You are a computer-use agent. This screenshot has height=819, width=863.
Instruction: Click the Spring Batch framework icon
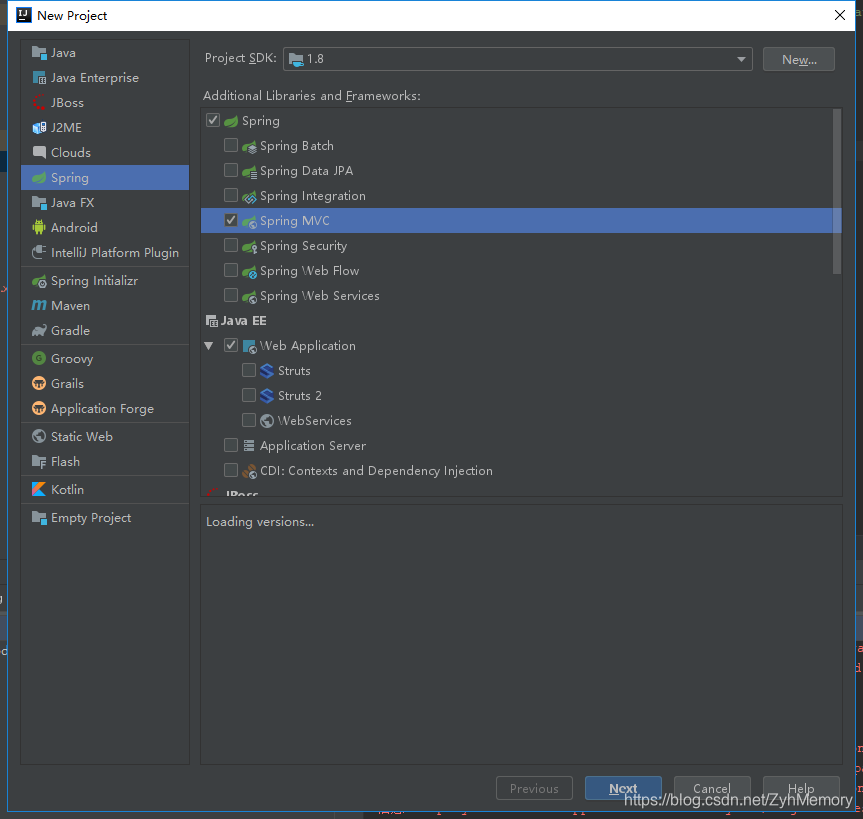(x=249, y=146)
